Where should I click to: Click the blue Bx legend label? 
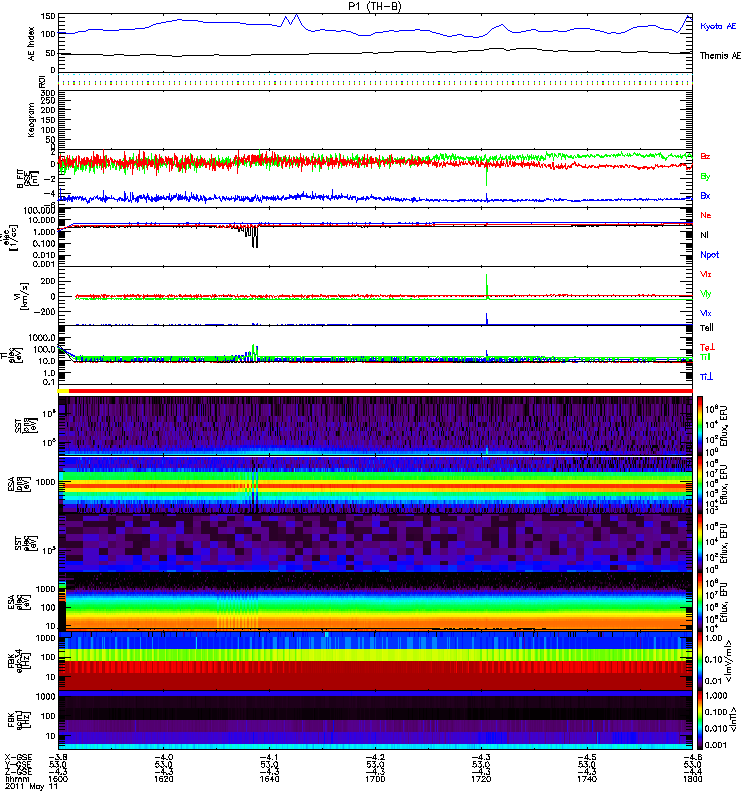[705, 195]
